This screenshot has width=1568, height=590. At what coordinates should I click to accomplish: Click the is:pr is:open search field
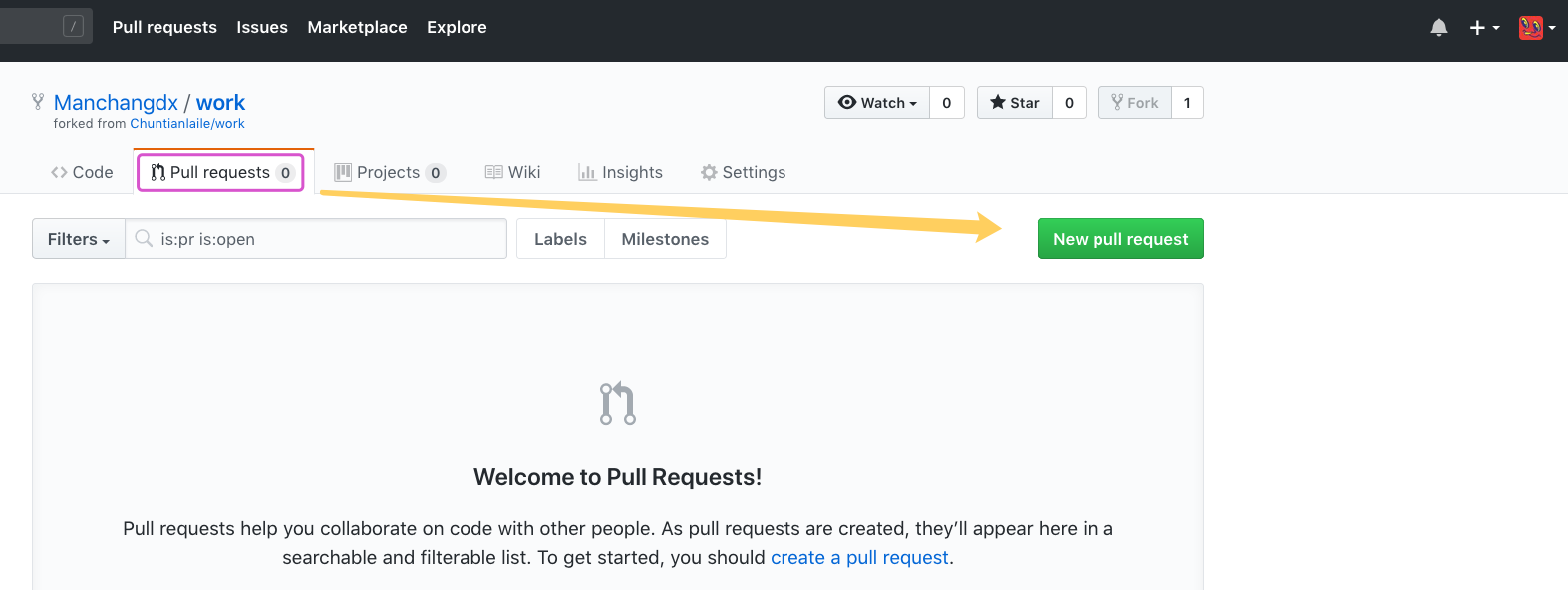click(x=316, y=239)
